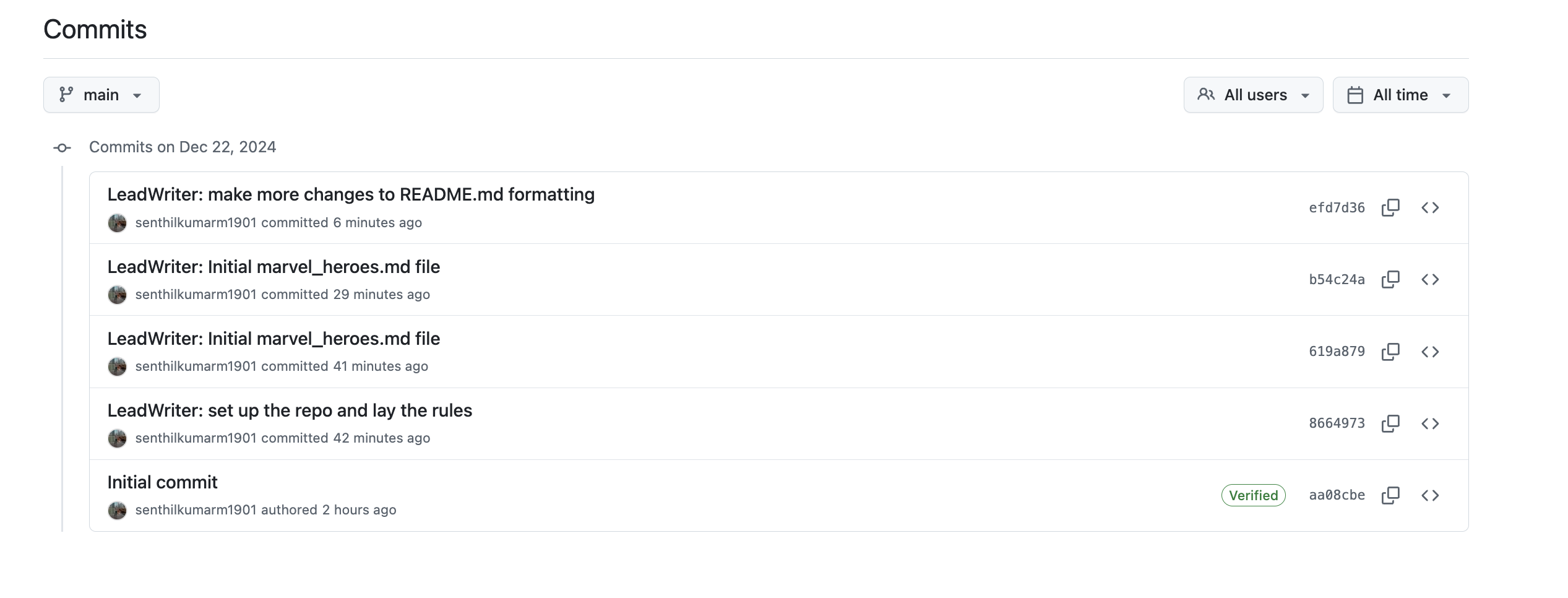The image size is (1568, 598).
Task: Browse repository at Initial commit point
Action: 1430,495
